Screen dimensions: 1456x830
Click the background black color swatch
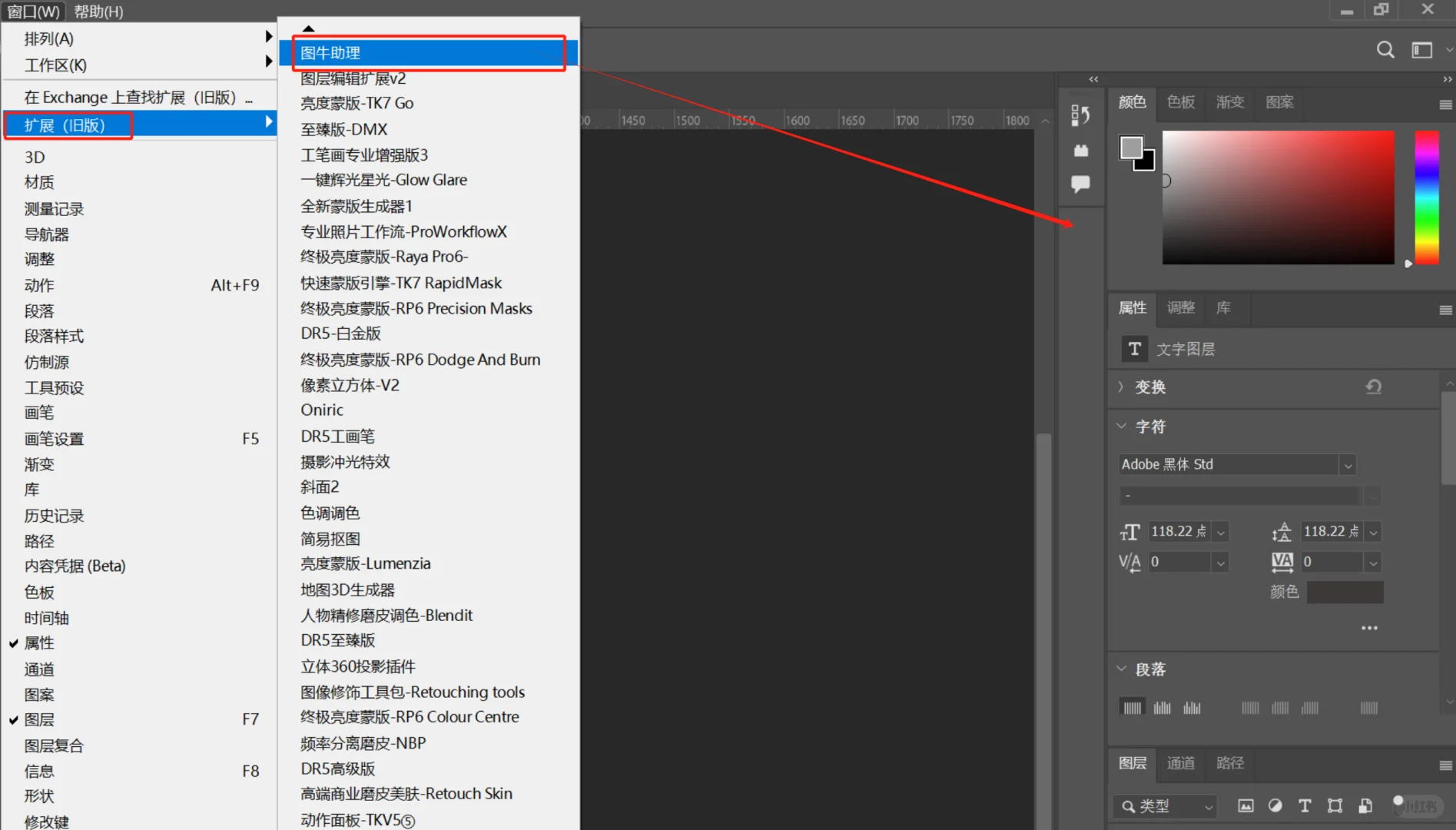[x=1146, y=162]
